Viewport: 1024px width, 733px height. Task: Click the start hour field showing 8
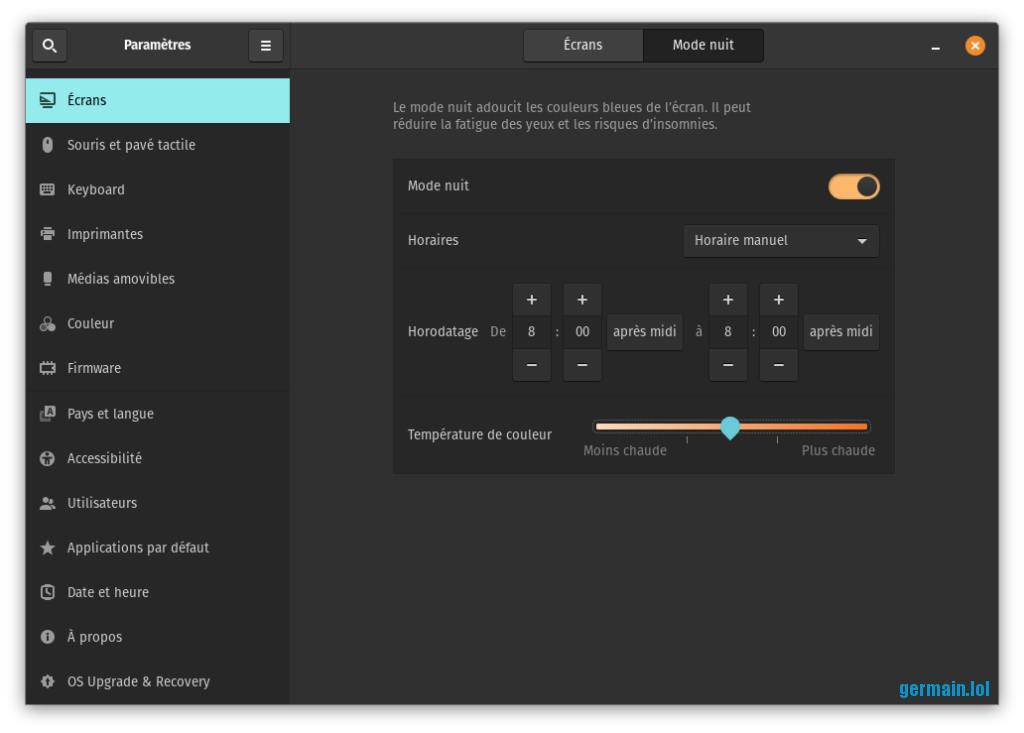pos(532,332)
